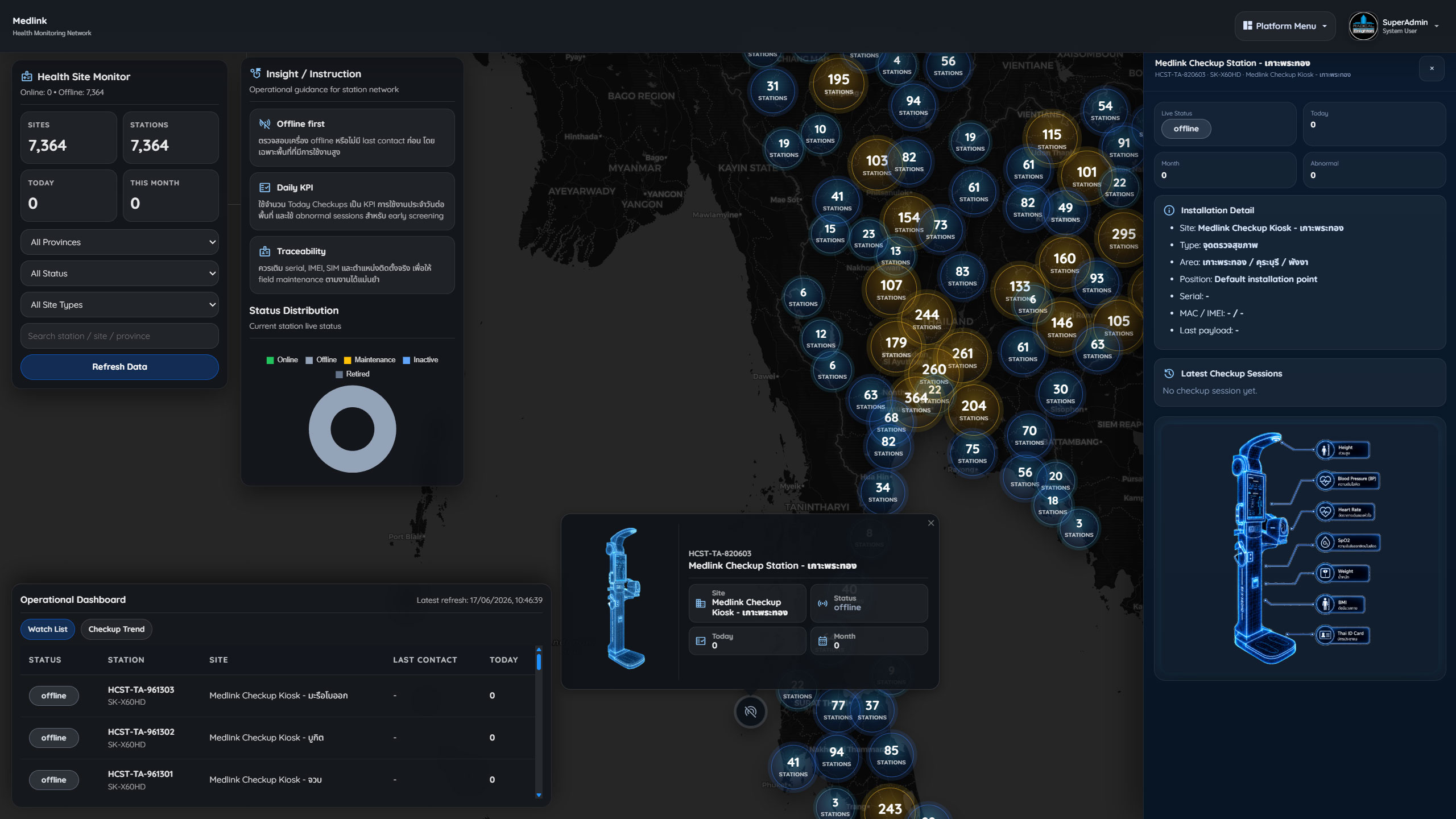Click the Status Distribution donut chart ring

click(x=320, y=429)
